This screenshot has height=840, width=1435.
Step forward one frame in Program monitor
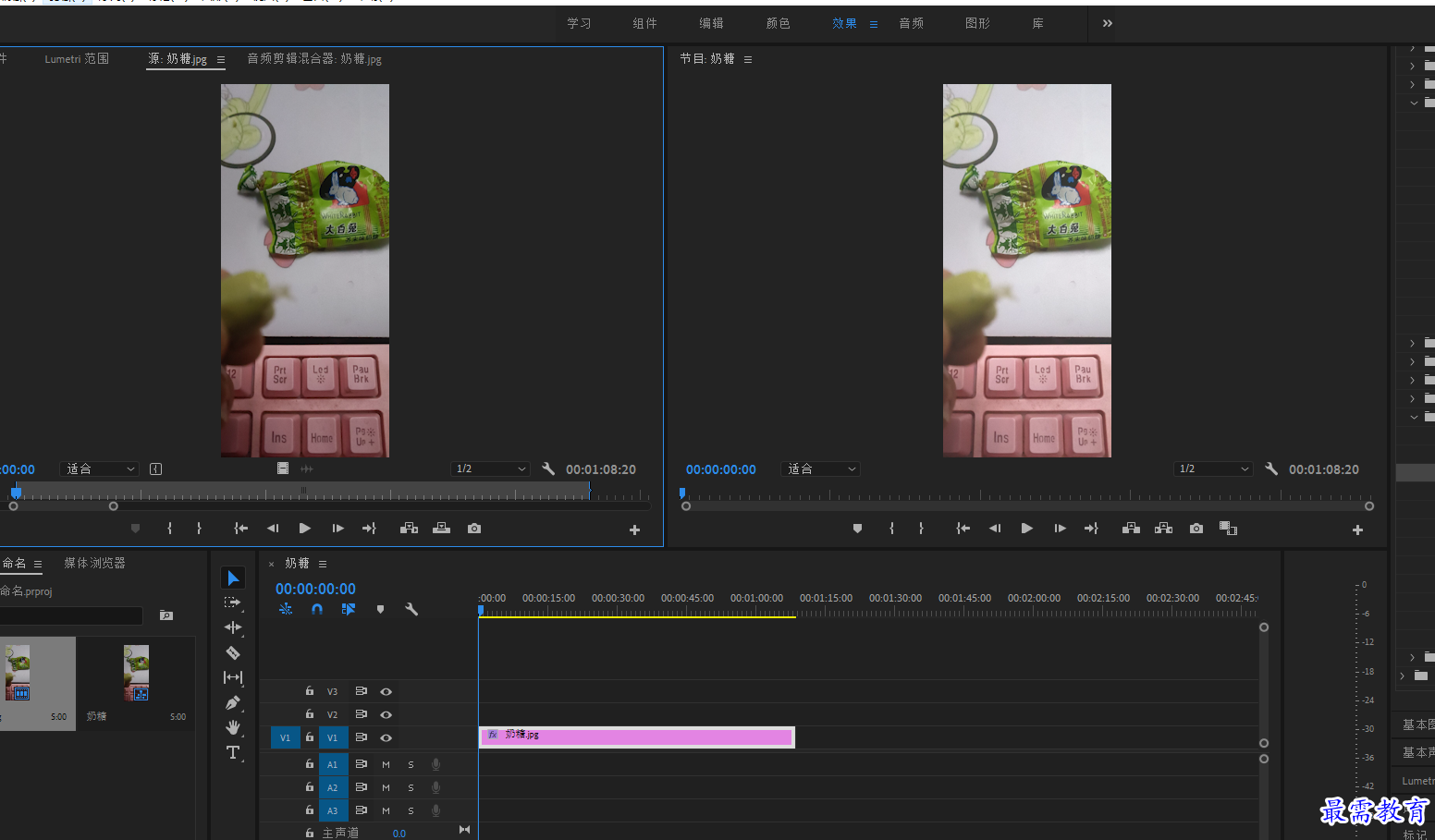tap(1060, 529)
